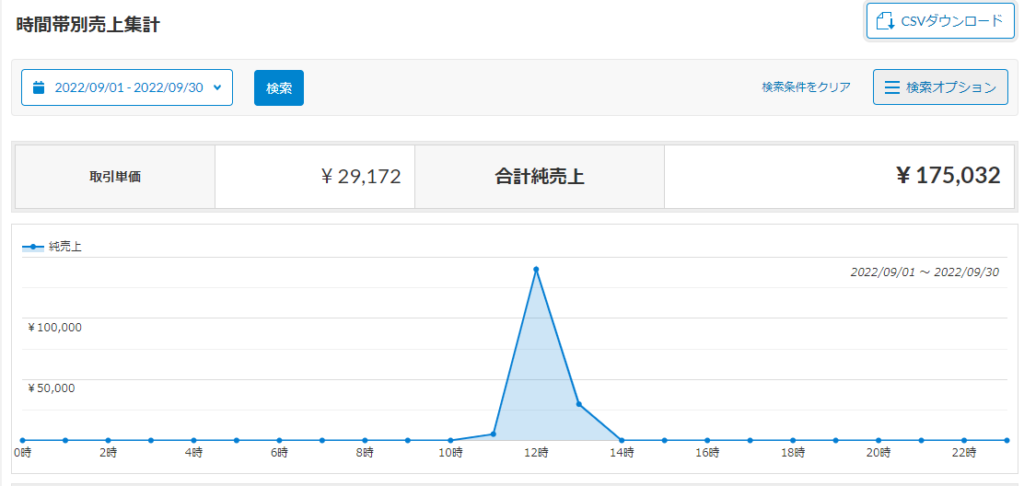The width and height of the screenshot is (1024, 486).
Task: Toggle the 純売上 series legend label
Action: [x=65, y=246]
